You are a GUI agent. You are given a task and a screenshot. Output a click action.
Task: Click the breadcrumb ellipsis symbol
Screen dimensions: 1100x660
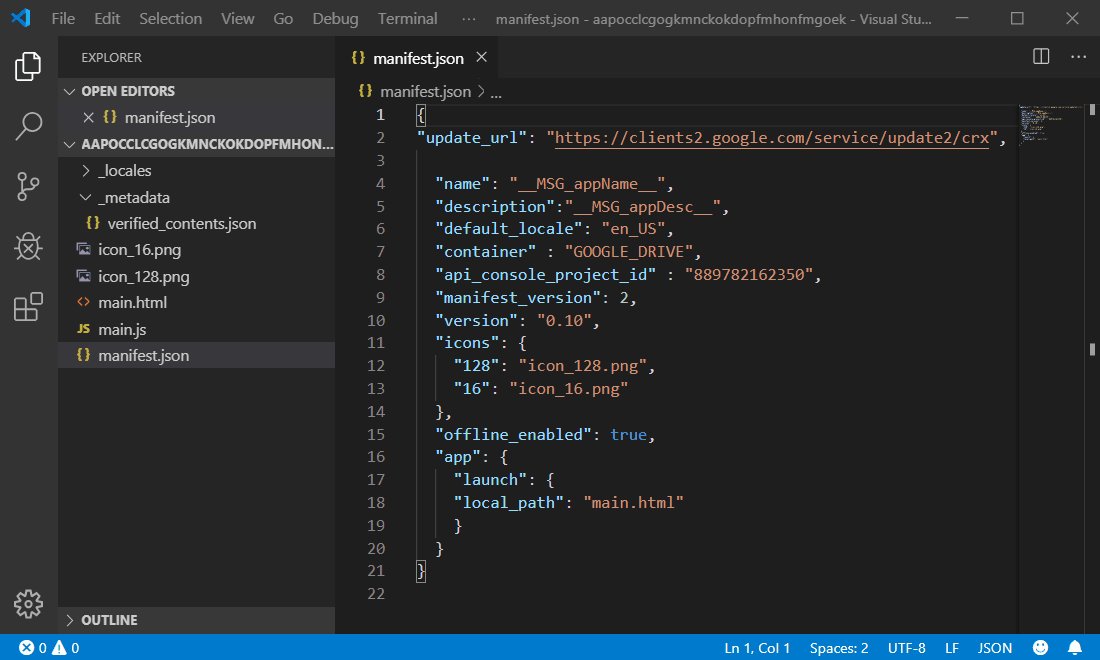(x=496, y=92)
